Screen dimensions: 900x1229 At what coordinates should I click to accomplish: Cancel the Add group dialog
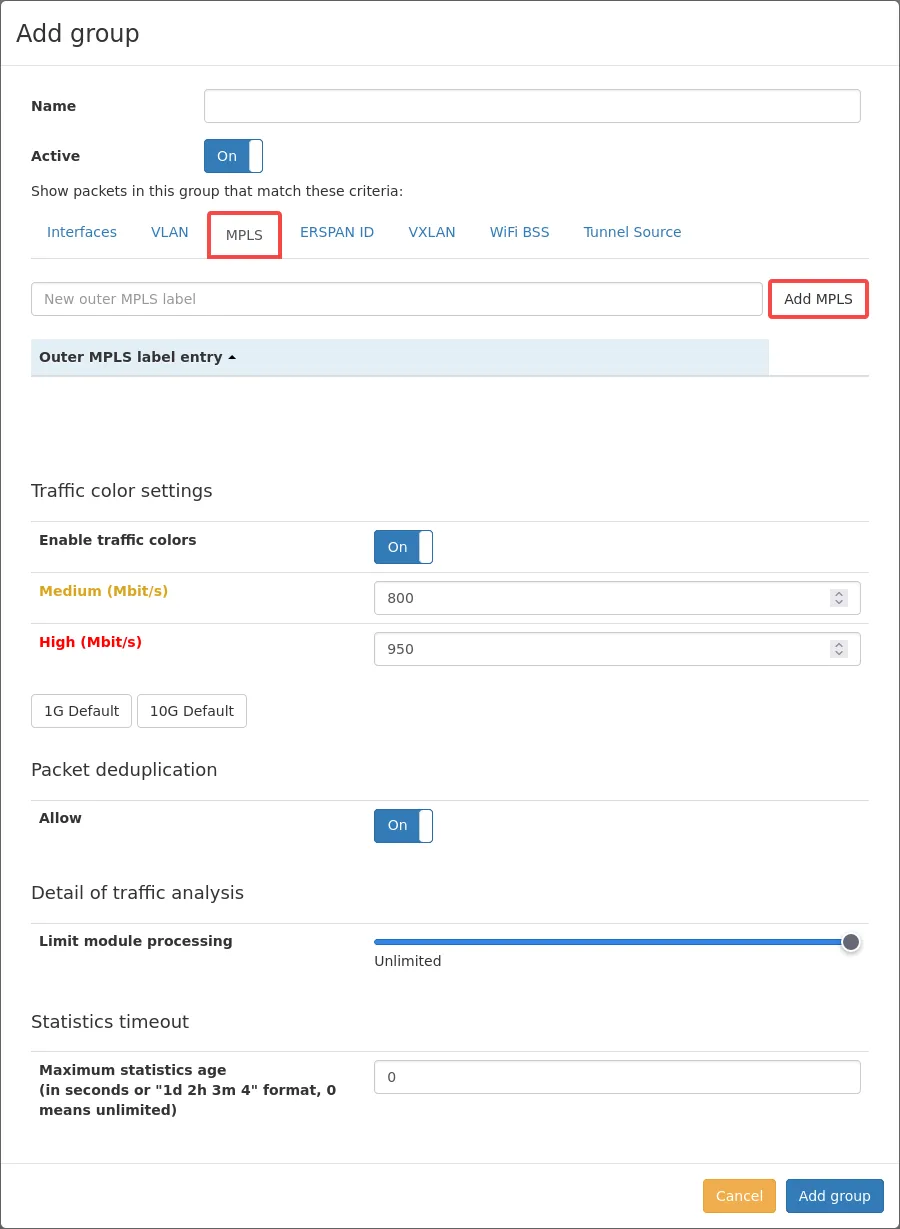739,1196
